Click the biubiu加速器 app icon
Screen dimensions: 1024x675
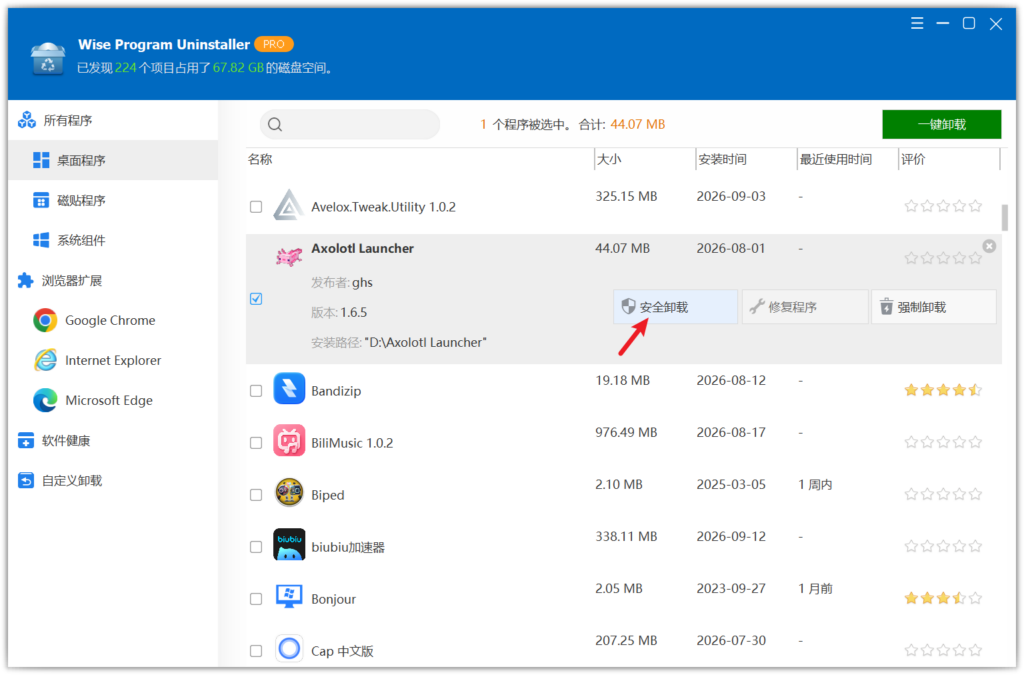coord(289,545)
